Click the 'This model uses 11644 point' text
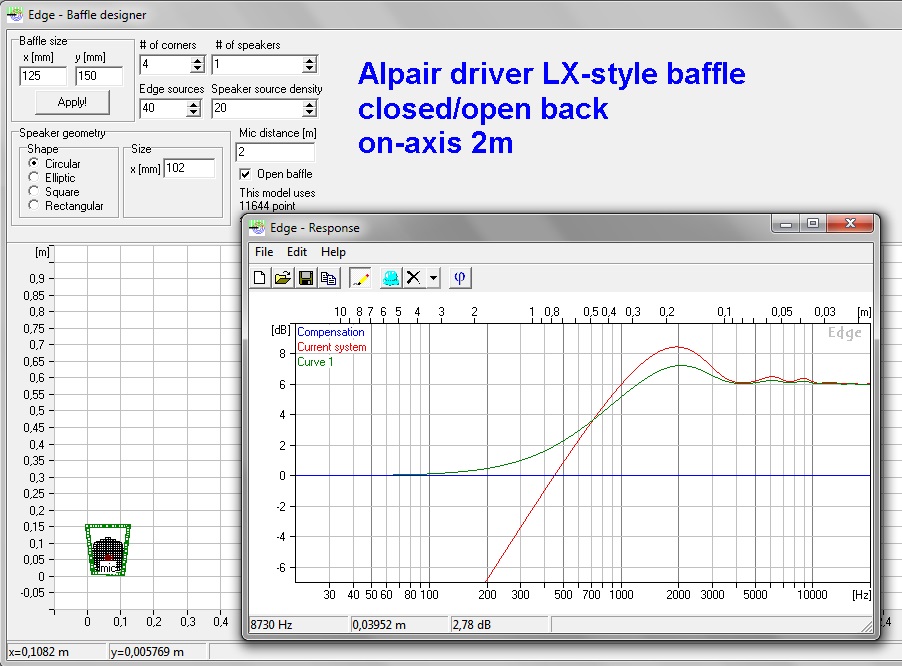This screenshot has width=902, height=666. [x=277, y=199]
